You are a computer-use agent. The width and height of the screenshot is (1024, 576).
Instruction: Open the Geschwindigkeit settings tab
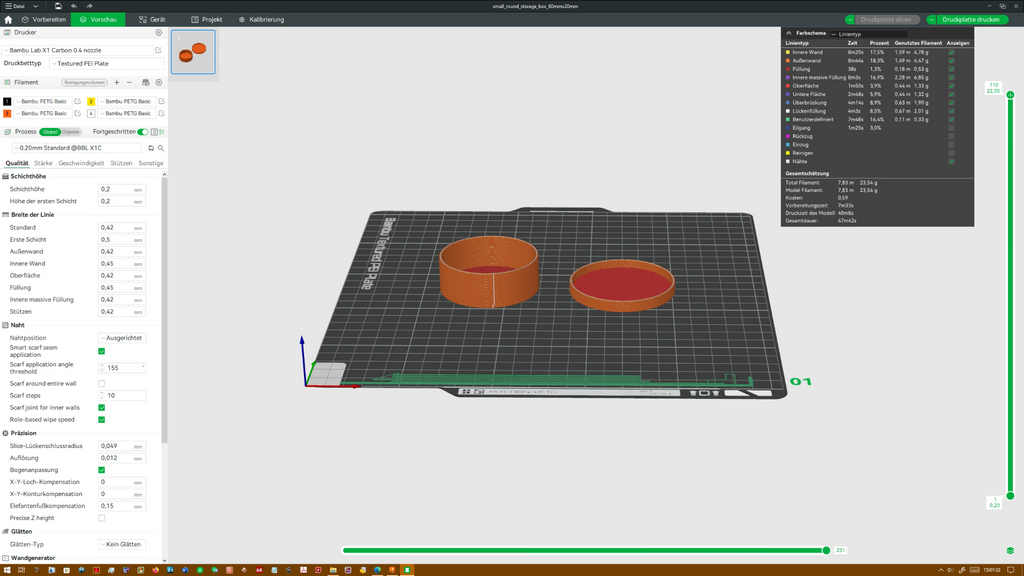[81, 163]
